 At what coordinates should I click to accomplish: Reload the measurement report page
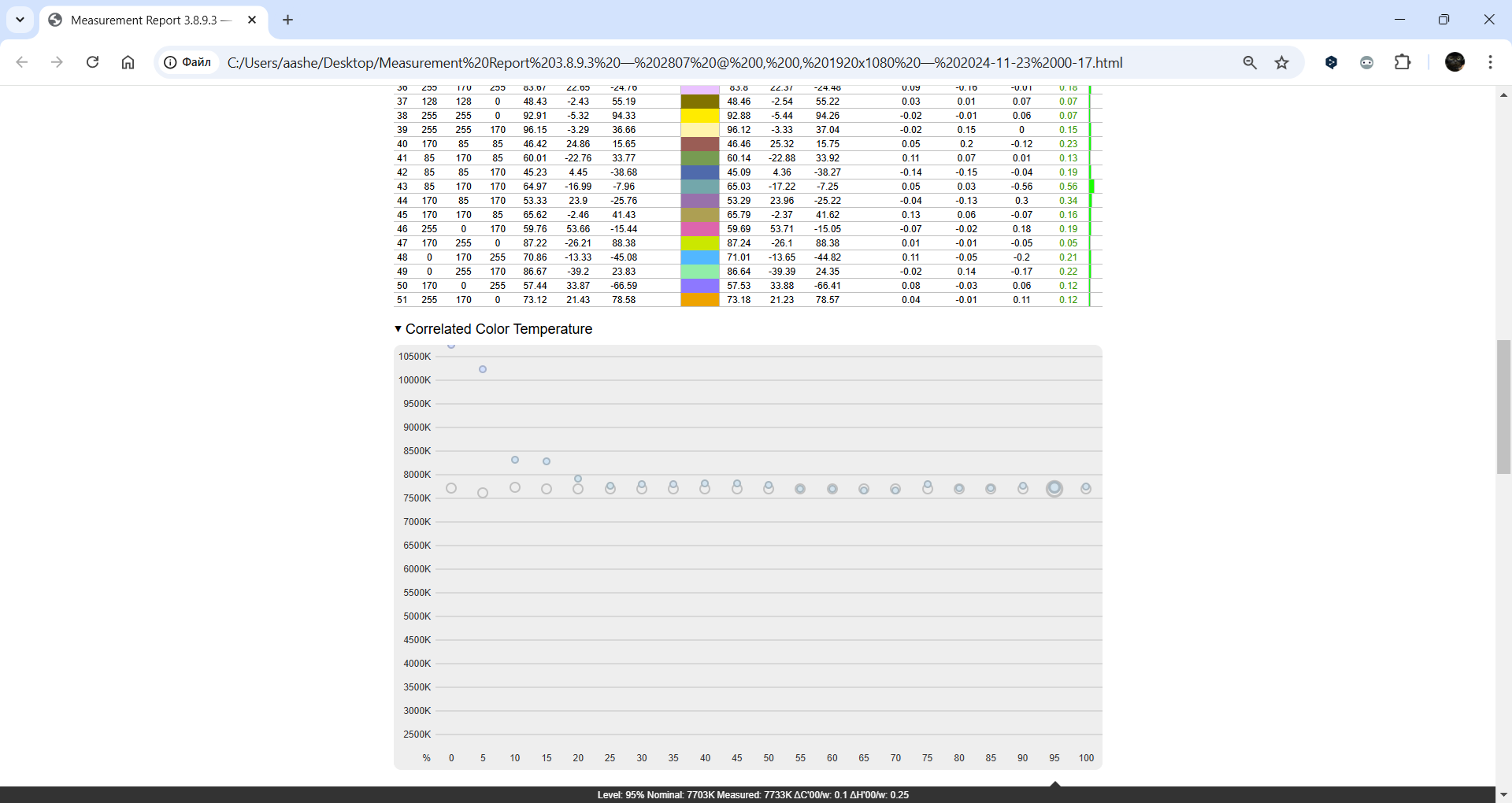[92, 62]
